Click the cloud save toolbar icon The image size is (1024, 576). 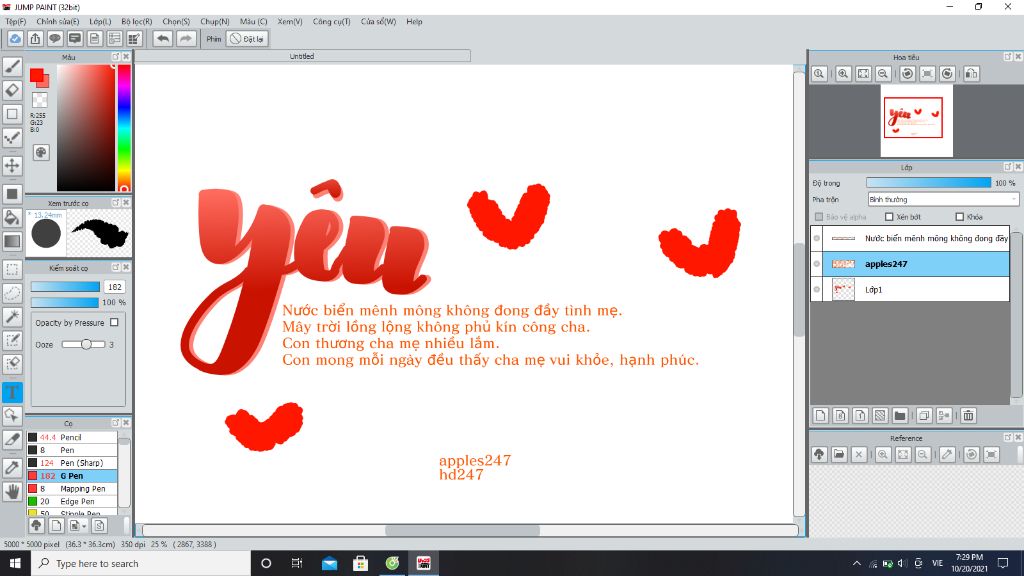click(15, 39)
